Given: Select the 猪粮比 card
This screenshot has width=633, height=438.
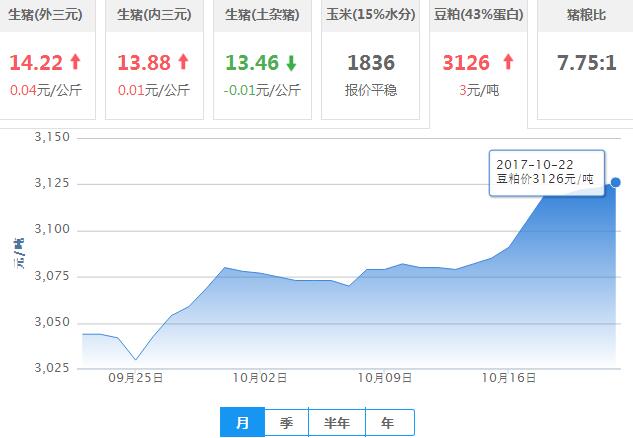Looking at the screenshot, I should (x=585, y=60).
